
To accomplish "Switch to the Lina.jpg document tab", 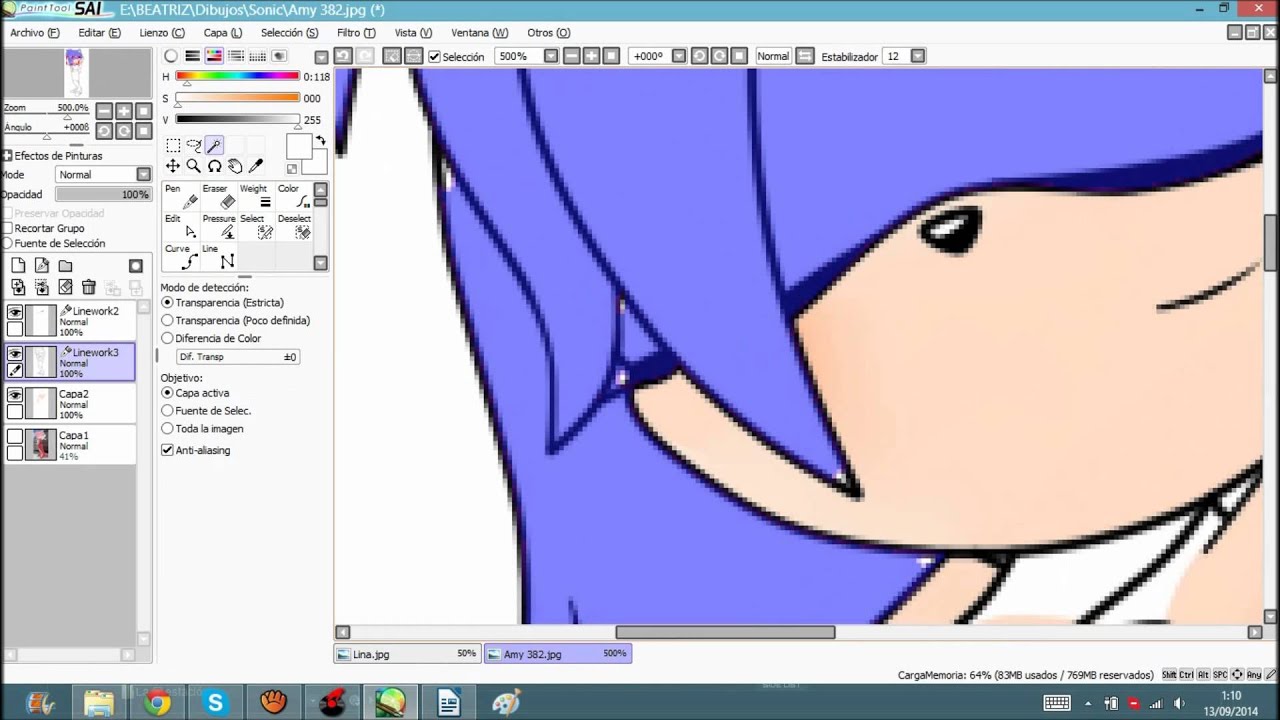I will [407, 654].
